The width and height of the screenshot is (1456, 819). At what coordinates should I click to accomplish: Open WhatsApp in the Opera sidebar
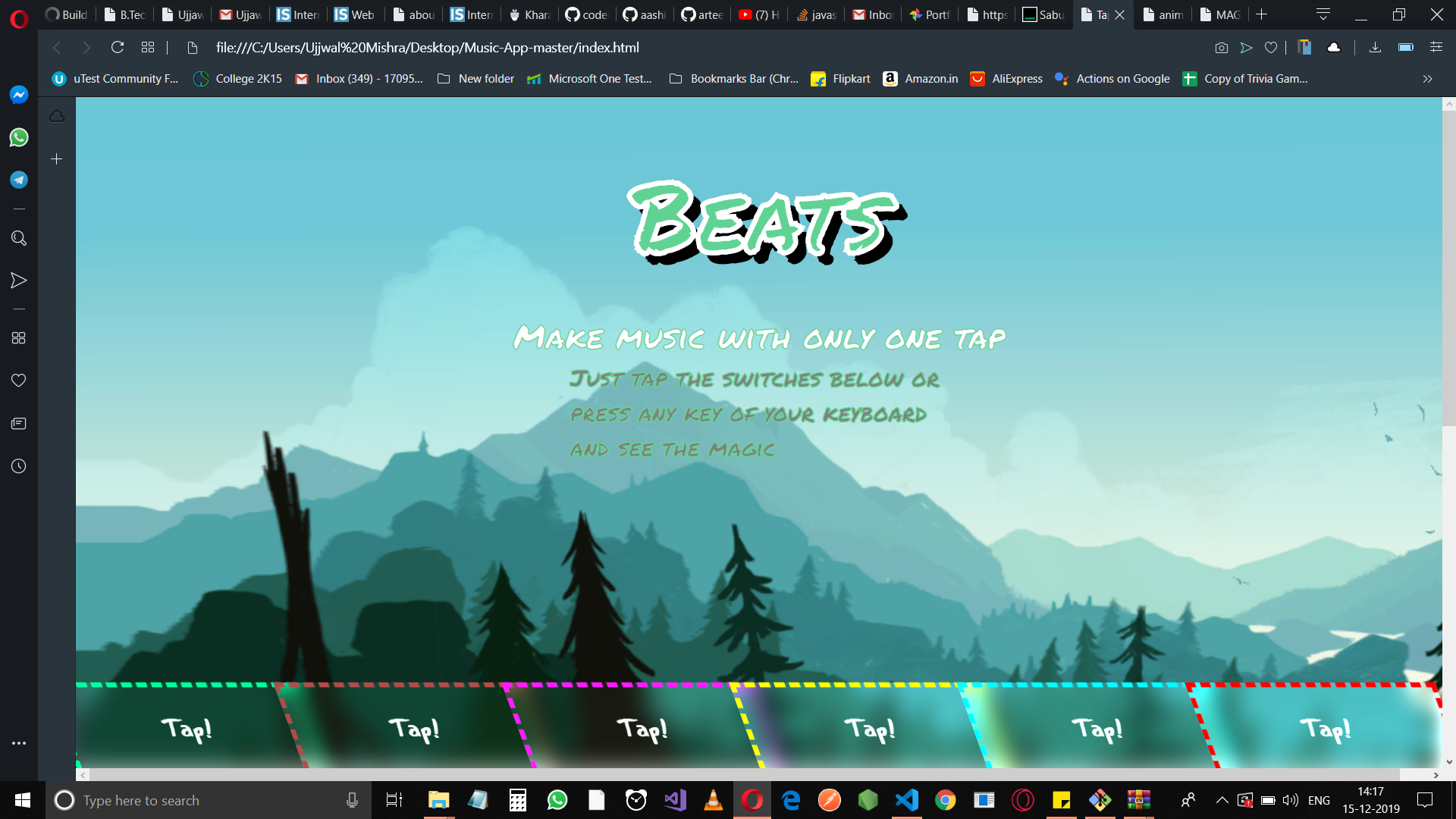pyautogui.click(x=19, y=137)
